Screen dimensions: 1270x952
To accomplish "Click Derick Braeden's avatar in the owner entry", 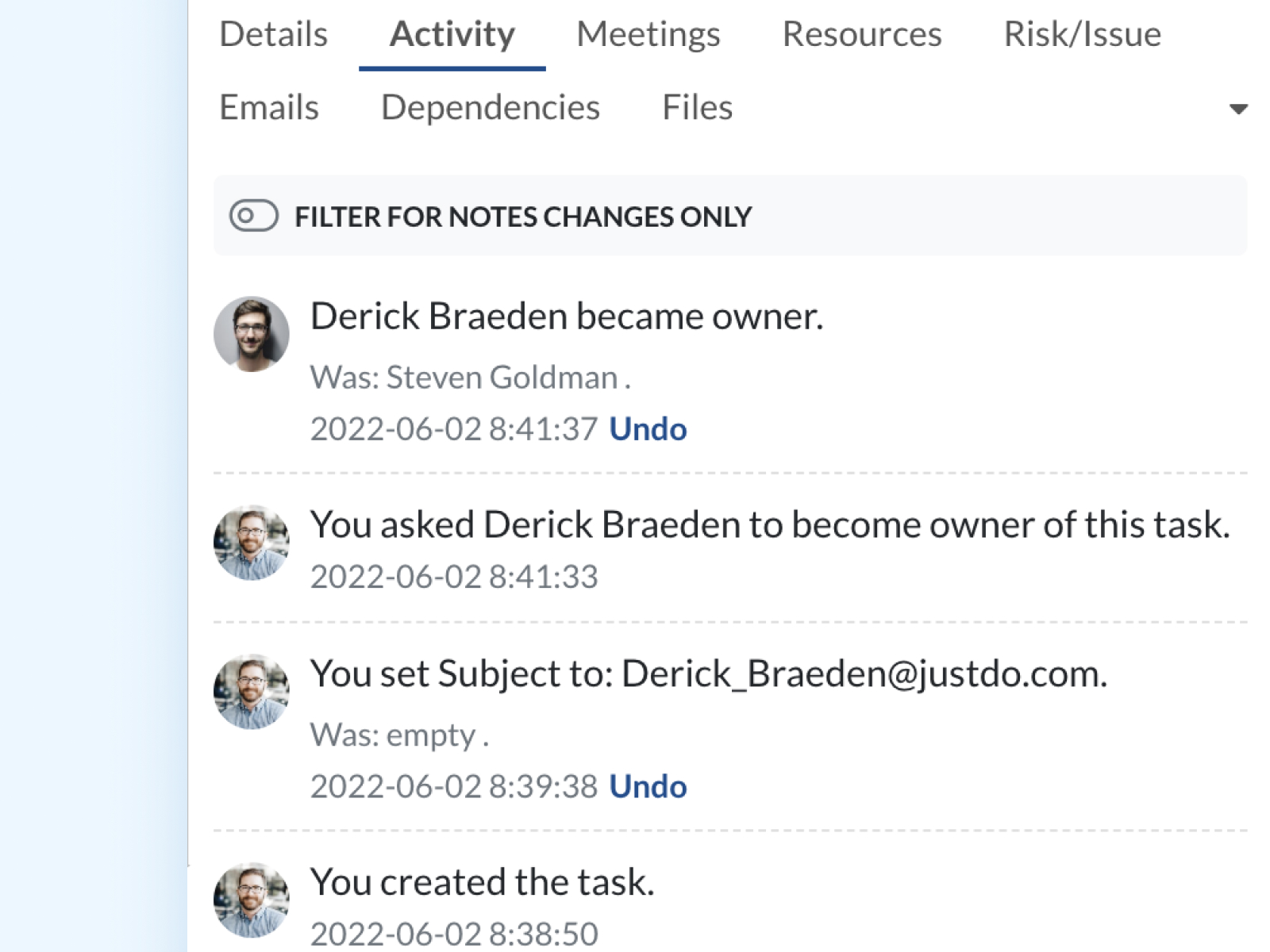I will (251, 334).
